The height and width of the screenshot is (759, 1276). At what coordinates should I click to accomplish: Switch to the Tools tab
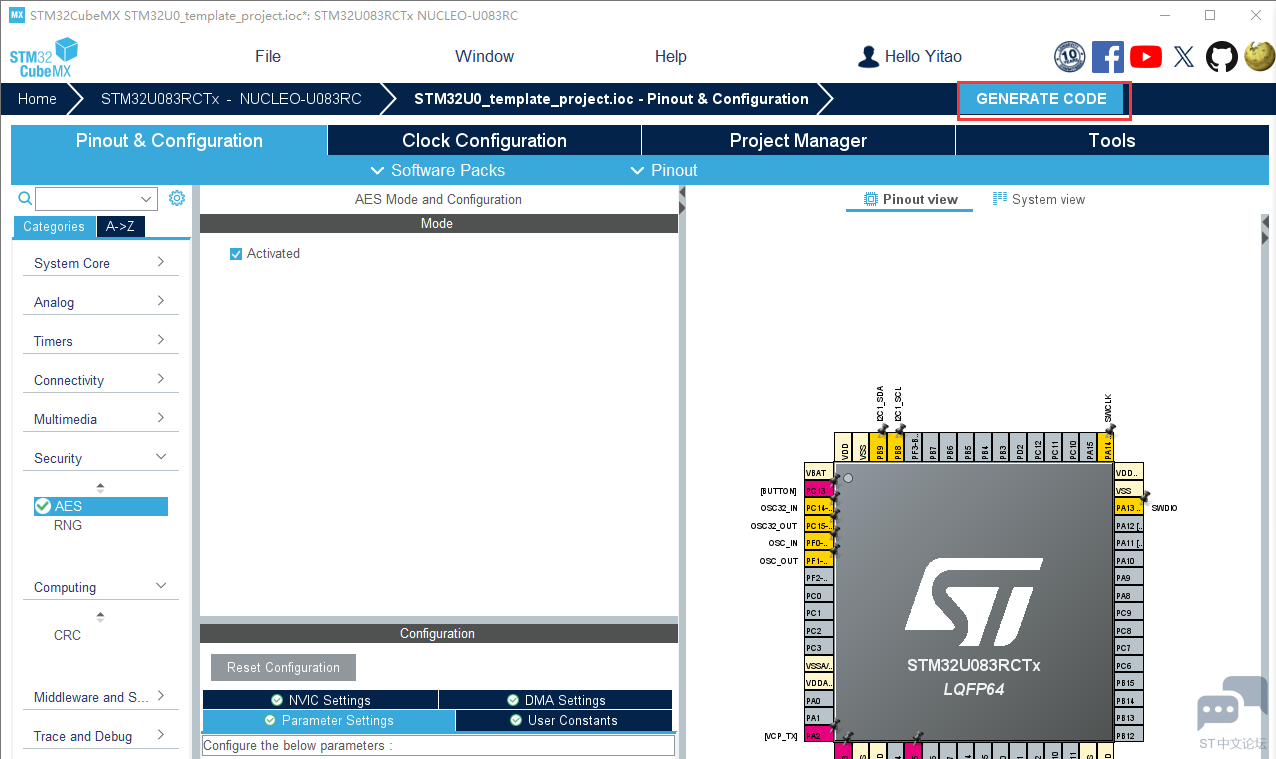[1112, 140]
